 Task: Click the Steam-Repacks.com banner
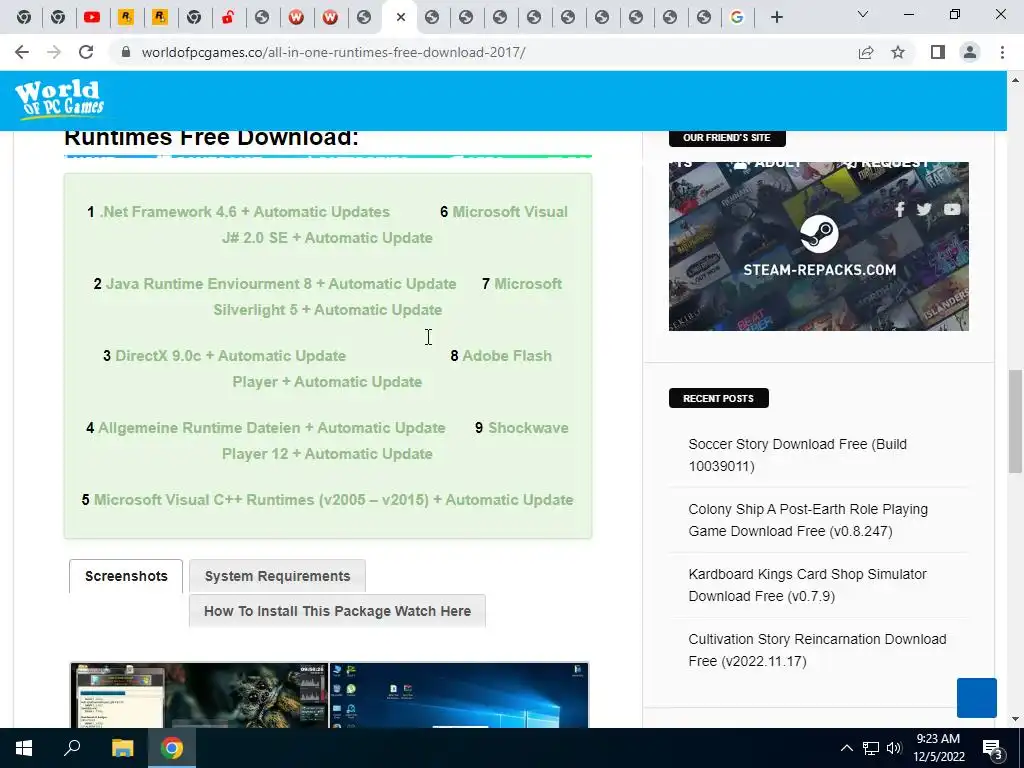tap(819, 246)
